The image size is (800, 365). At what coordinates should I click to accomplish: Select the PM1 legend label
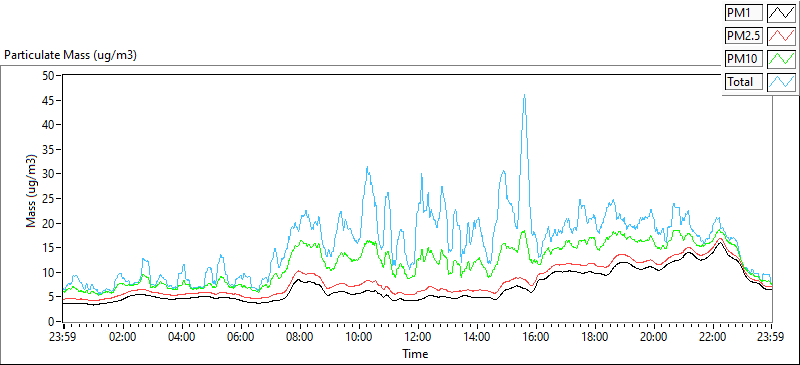point(743,12)
